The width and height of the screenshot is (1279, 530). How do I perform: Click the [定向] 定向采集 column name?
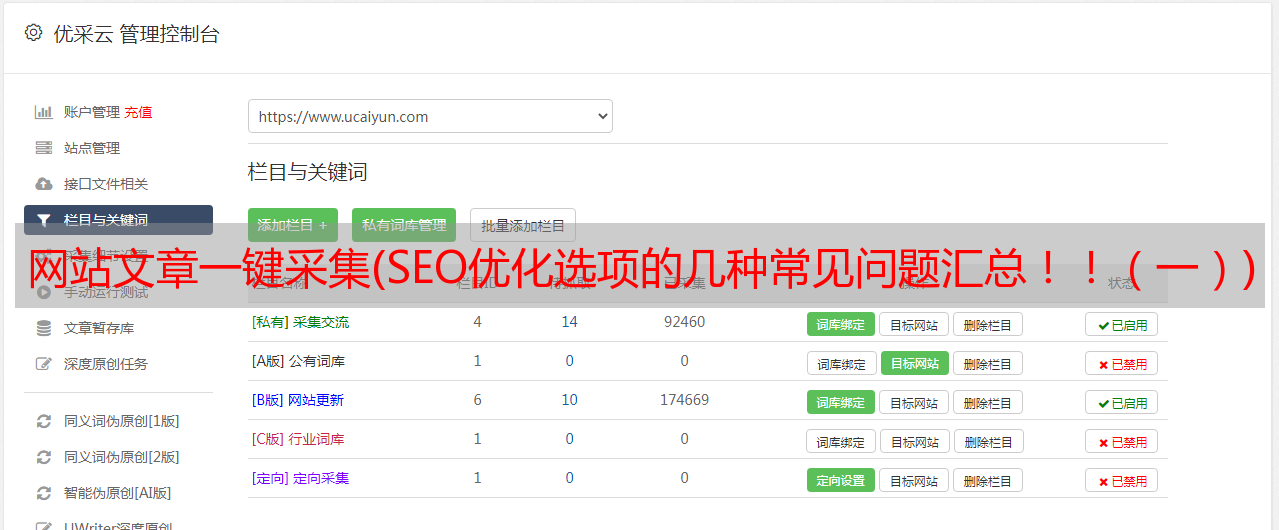[x=300, y=478]
